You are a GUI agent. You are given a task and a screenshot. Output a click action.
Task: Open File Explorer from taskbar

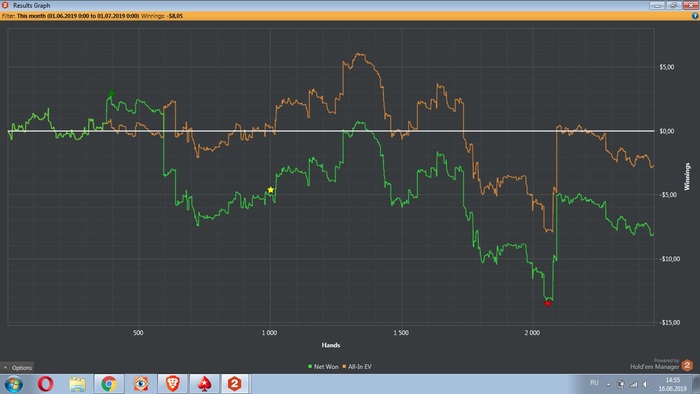(77, 384)
